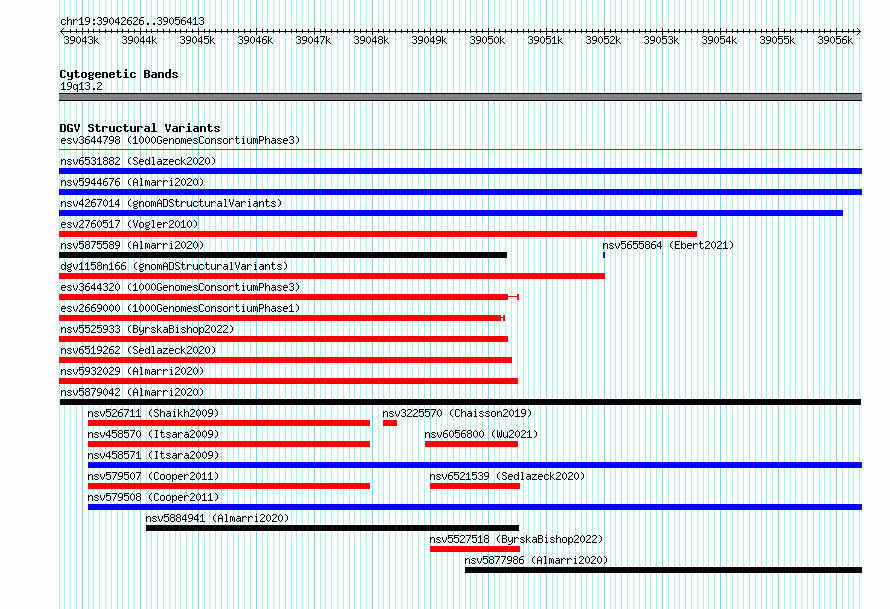Viewport: 890px width, 609px height.
Task: Click the black bar under nsv5879042
Action: click(460, 402)
